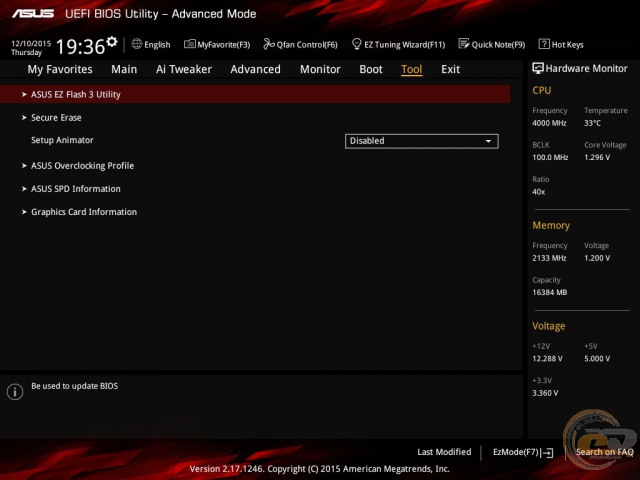Open the Ai Tweaker tab
Image resolution: width=640 pixels, height=480 pixels.
click(184, 69)
